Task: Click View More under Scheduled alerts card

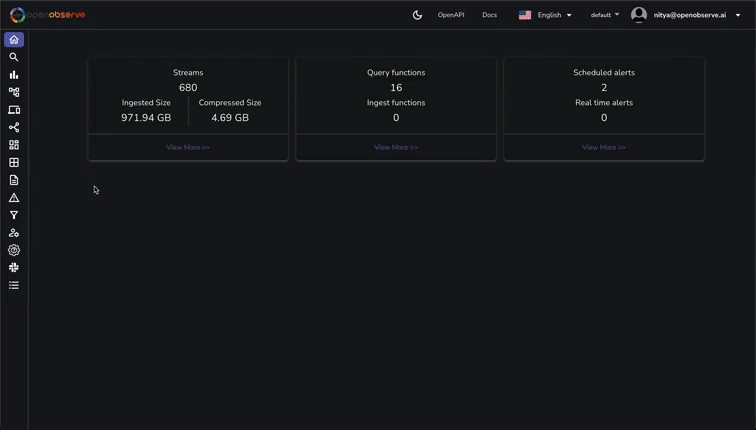Action: [x=604, y=148]
